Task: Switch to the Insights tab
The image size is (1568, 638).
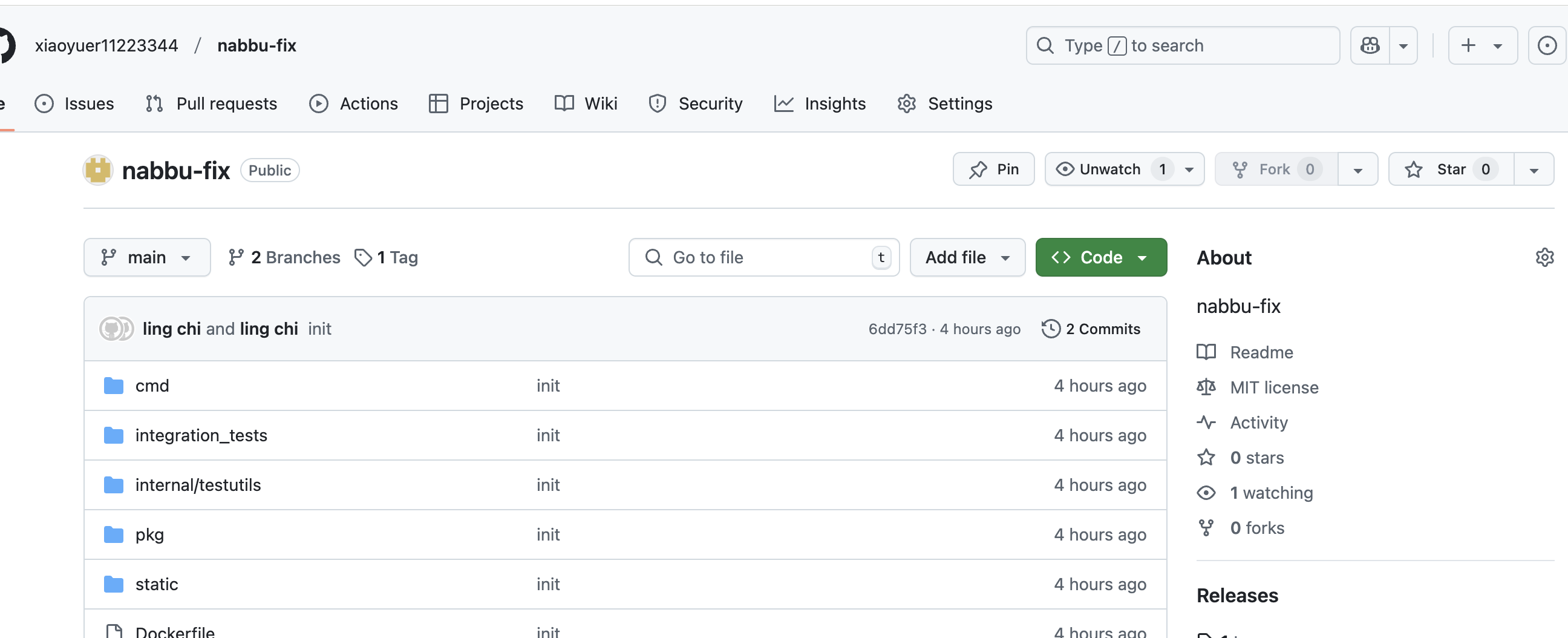Action: pyautogui.click(x=820, y=104)
